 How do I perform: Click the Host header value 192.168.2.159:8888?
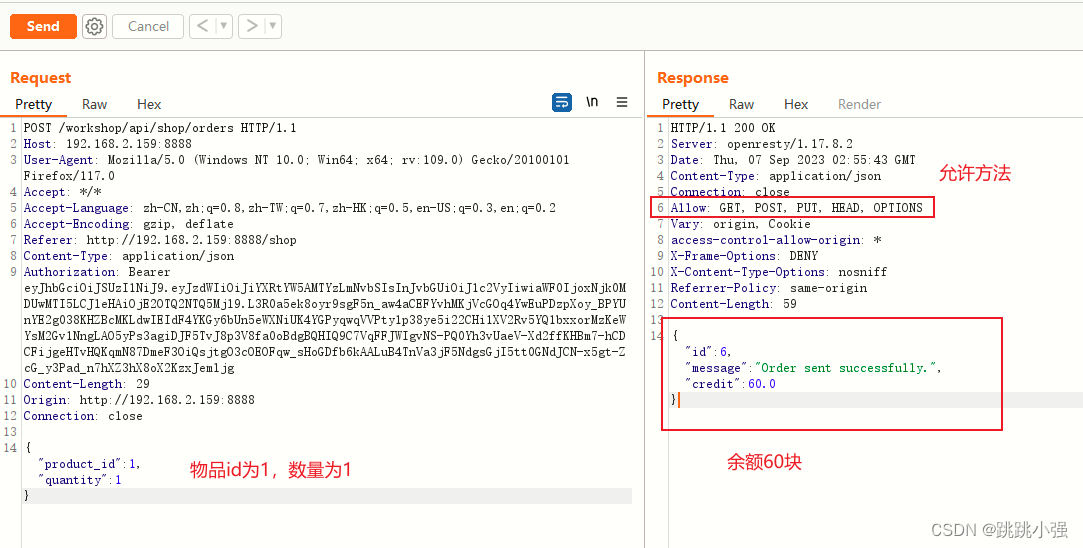point(129,144)
